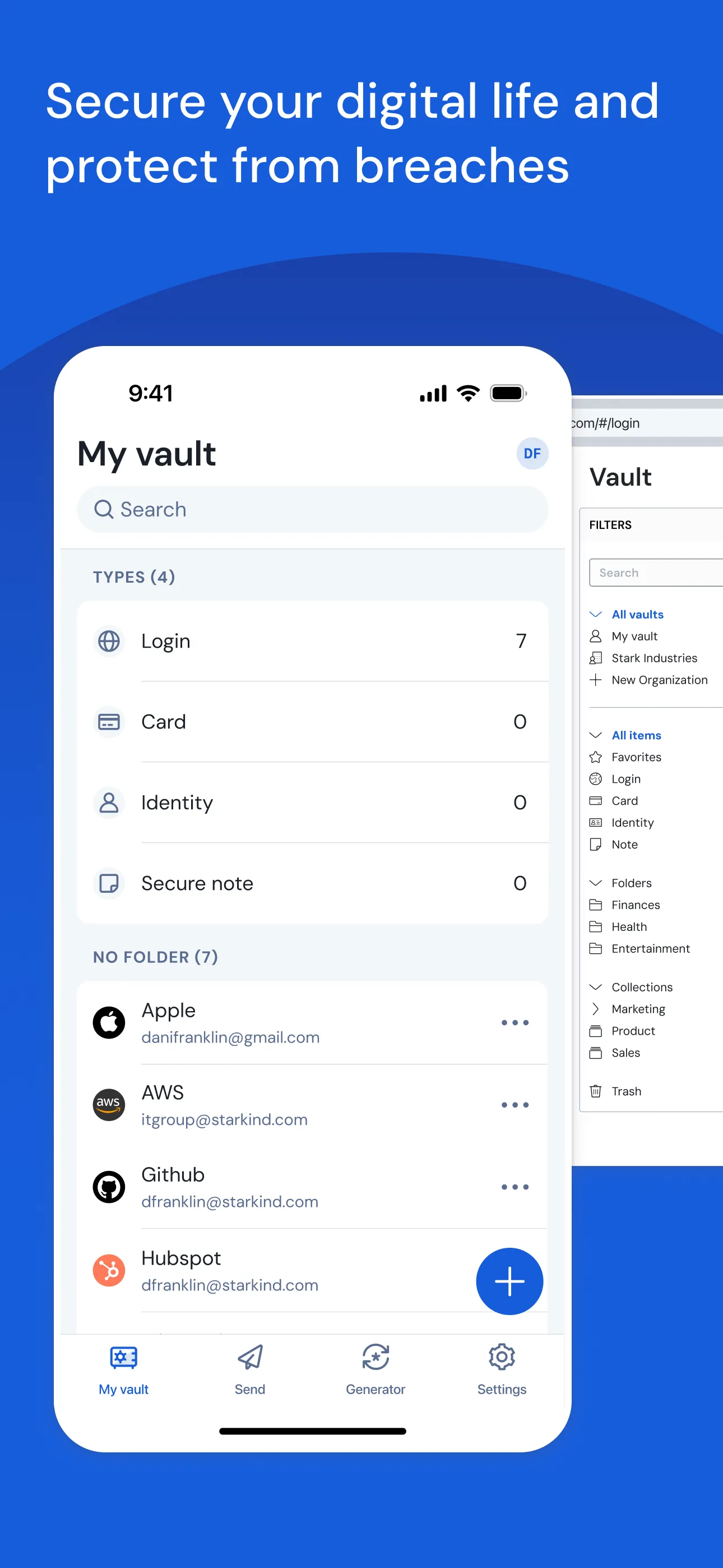This screenshot has height=1568, width=723.
Task: Open options menu for Apple item
Action: (x=515, y=1022)
